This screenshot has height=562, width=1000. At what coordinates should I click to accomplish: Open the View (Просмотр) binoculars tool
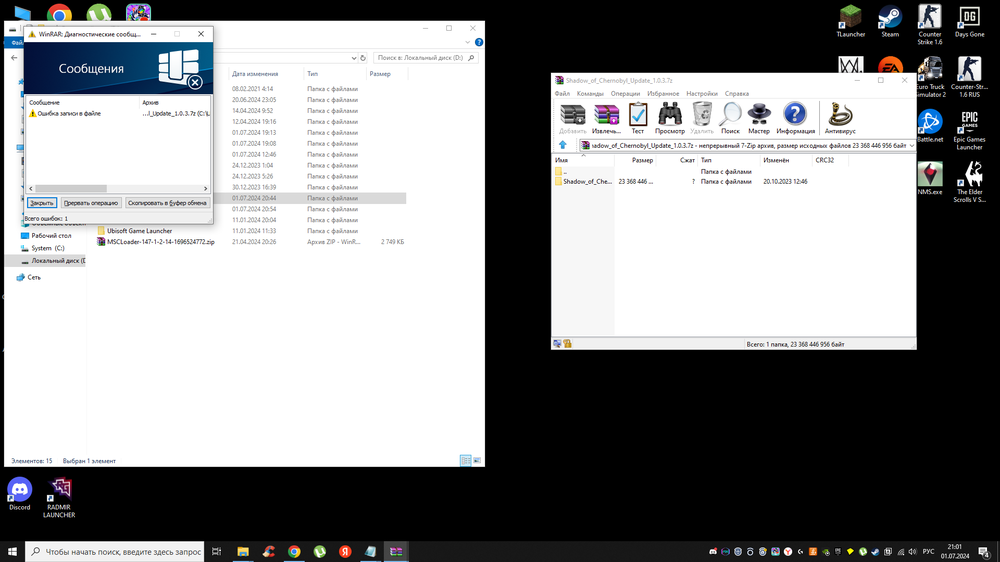(670, 118)
